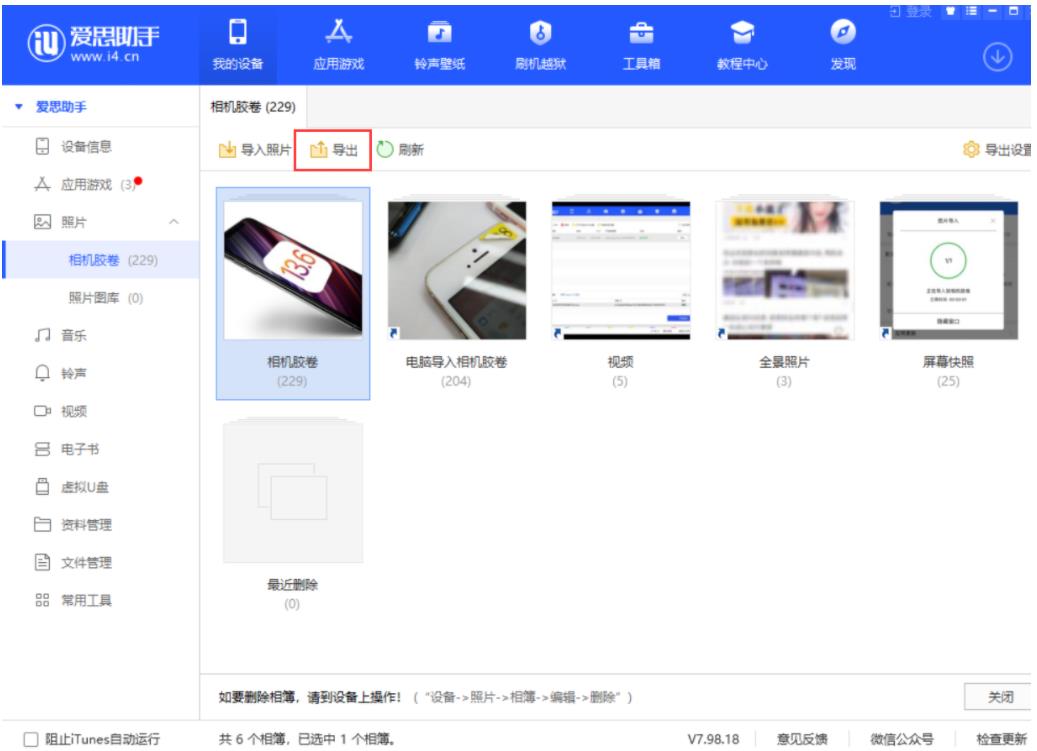Collapse the 爱思助手 sidebar root node
The height and width of the screenshot is (751, 1037).
click(x=18, y=108)
